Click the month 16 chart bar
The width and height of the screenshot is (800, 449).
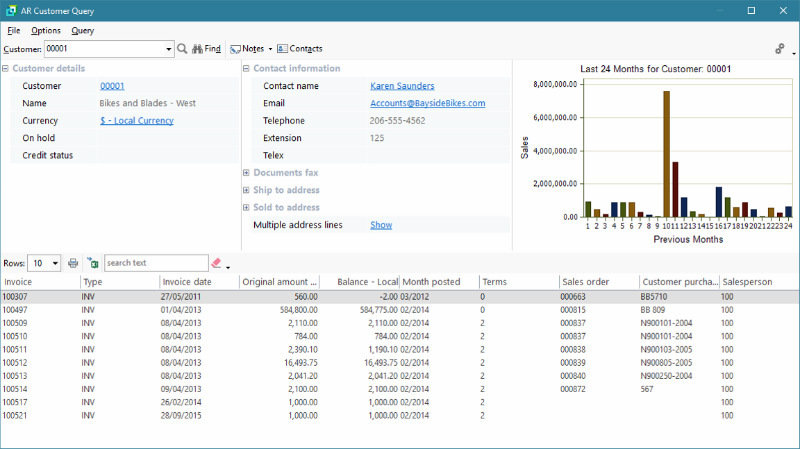719,202
